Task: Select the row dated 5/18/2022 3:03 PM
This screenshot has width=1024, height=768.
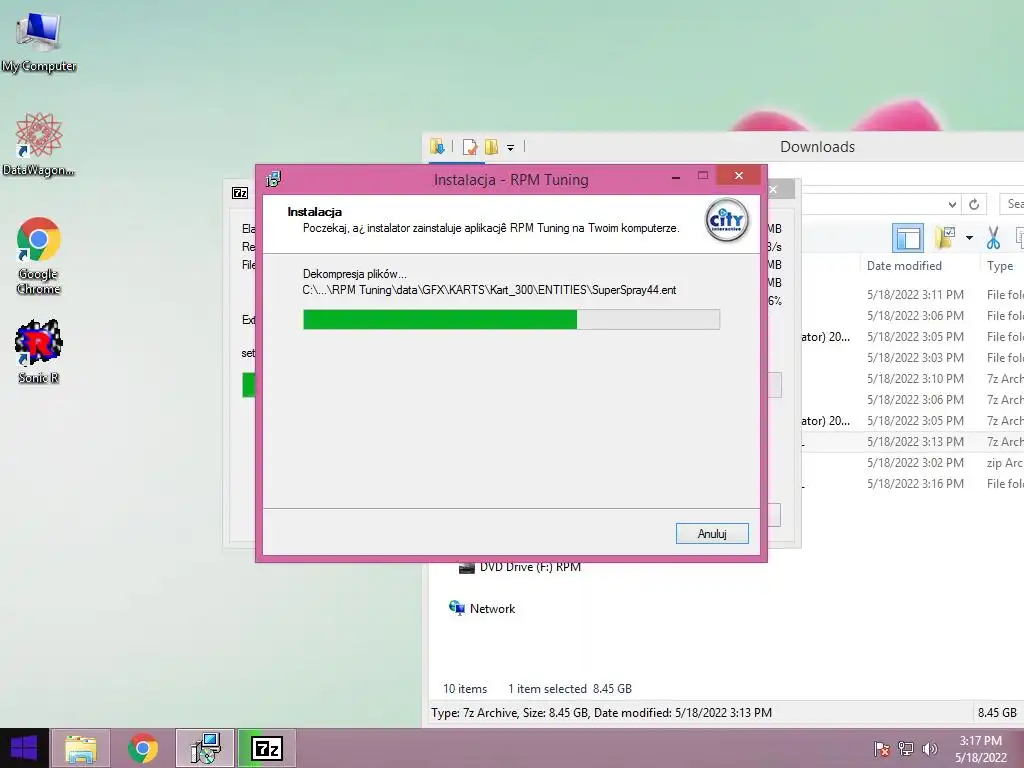Action: (x=915, y=357)
